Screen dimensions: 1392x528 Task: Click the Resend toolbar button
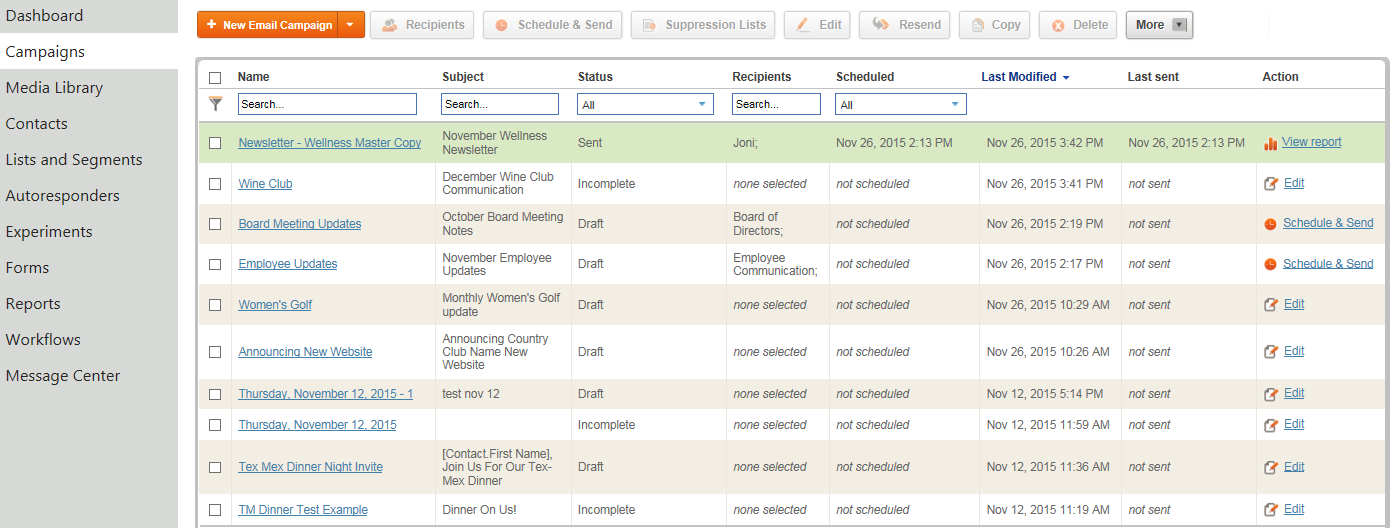[x=906, y=25]
